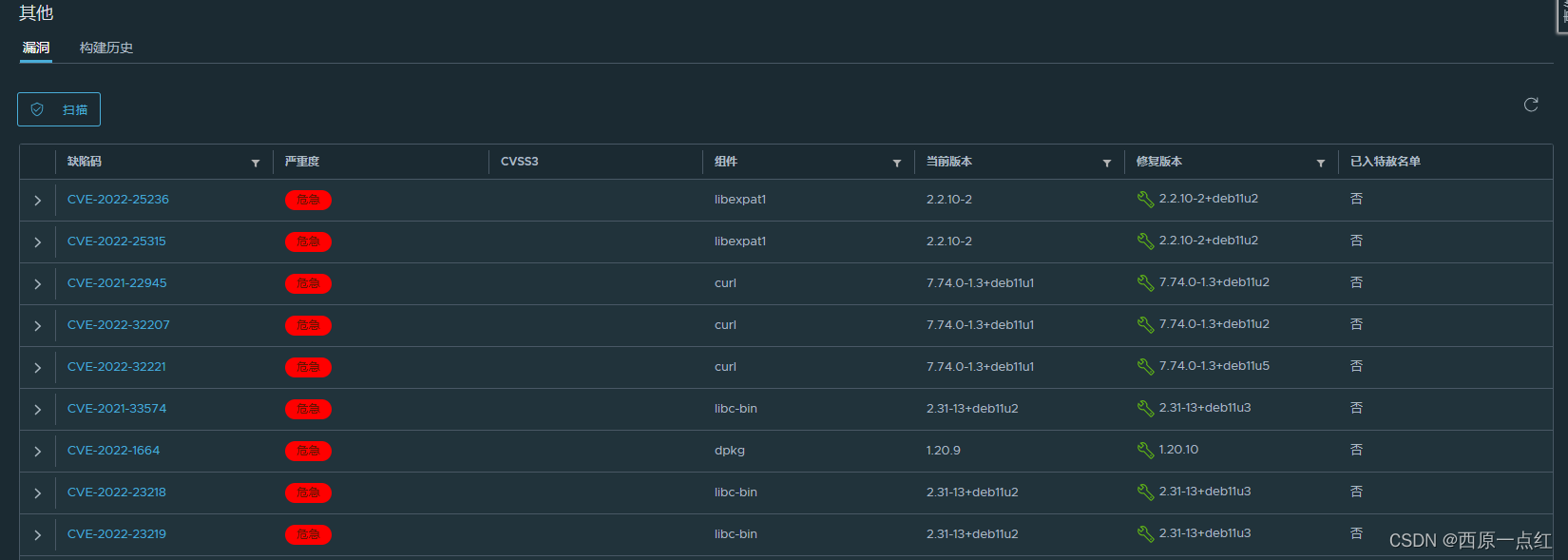Click wrench icon in CVE-2022-32221 row

click(1145, 367)
